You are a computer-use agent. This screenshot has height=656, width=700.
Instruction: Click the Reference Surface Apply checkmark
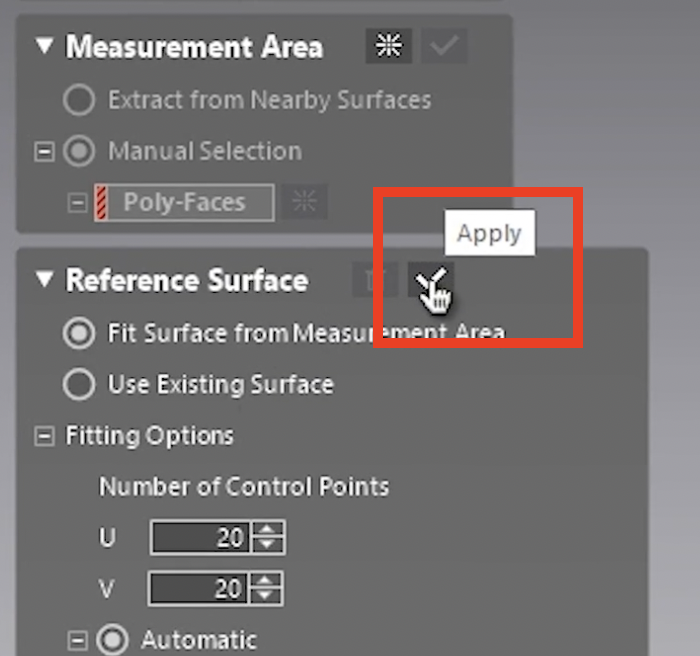(x=431, y=280)
